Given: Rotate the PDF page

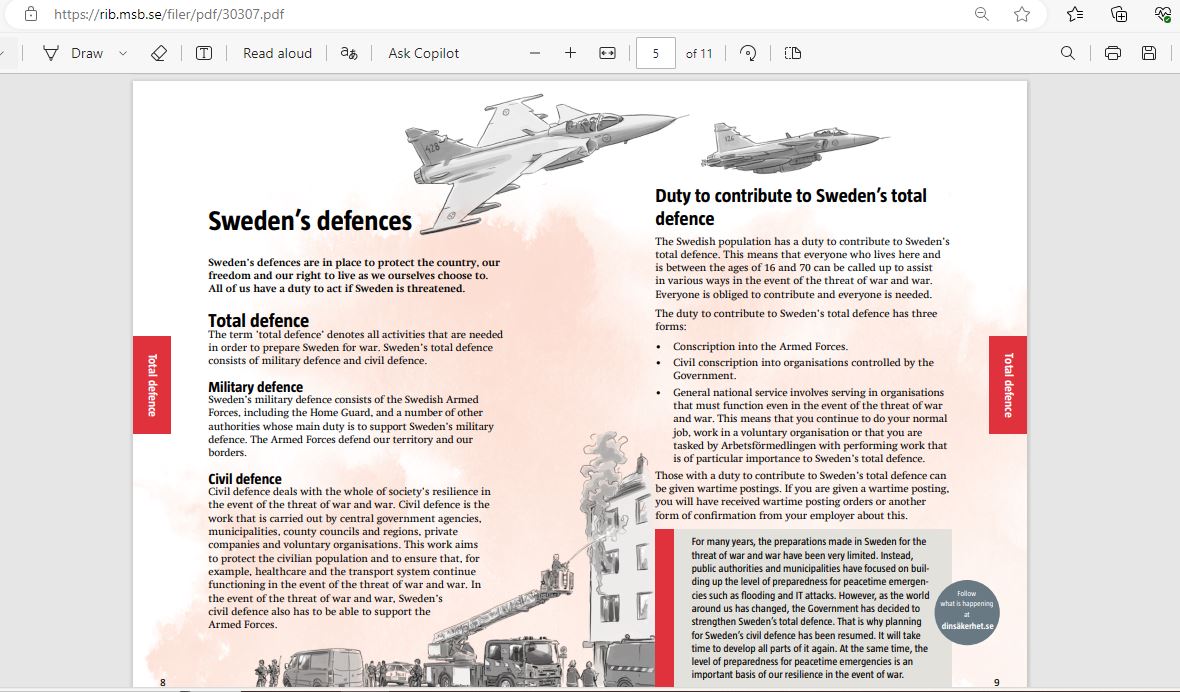Looking at the screenshot, I should point(748,53).
